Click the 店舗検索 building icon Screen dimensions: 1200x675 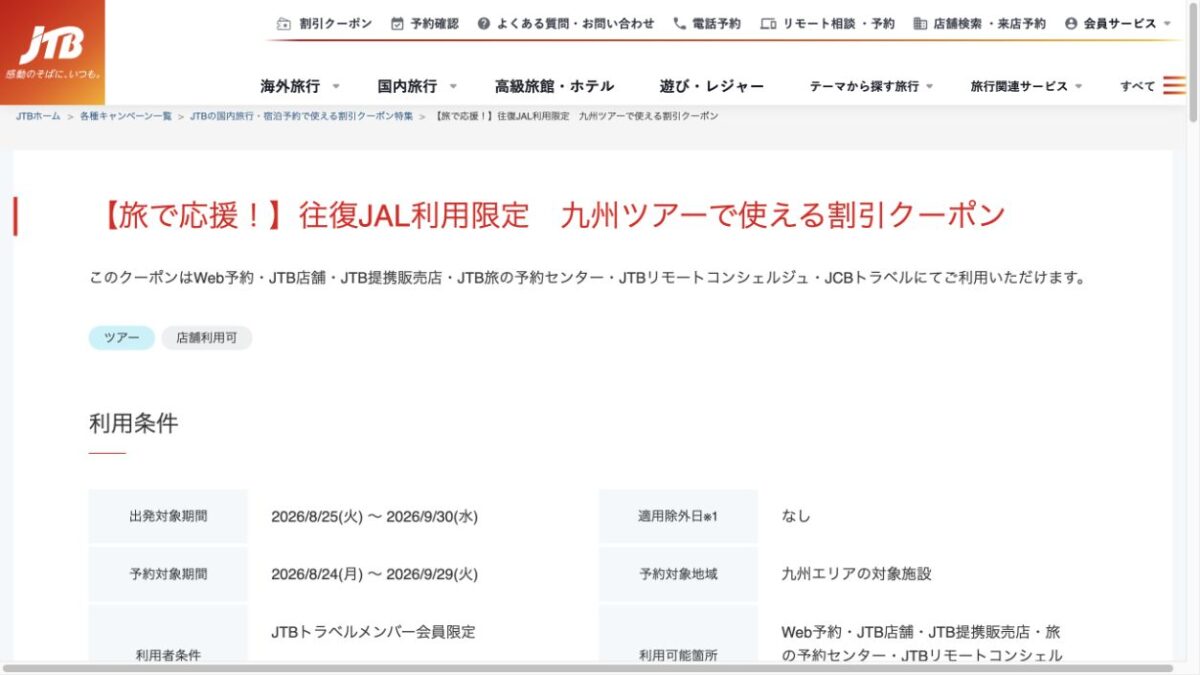click(x=919, y=23)
